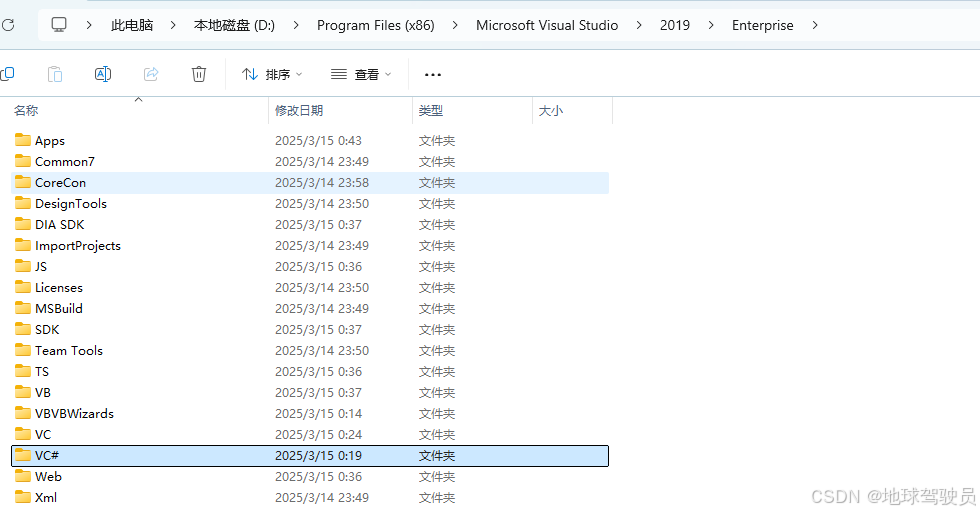The width and height of the screenshot is (980, 514).
Task: Select the VC folder icon
Action: [x=23, y=433]
